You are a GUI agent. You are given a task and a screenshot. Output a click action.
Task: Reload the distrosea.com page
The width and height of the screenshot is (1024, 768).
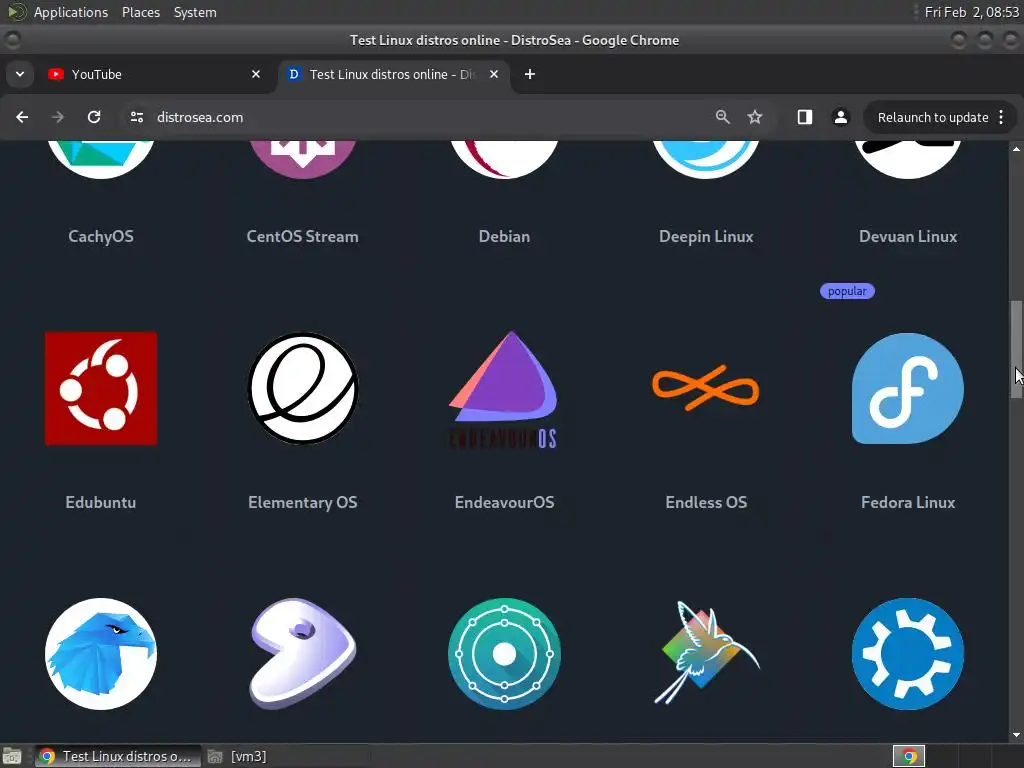point(94,117)
